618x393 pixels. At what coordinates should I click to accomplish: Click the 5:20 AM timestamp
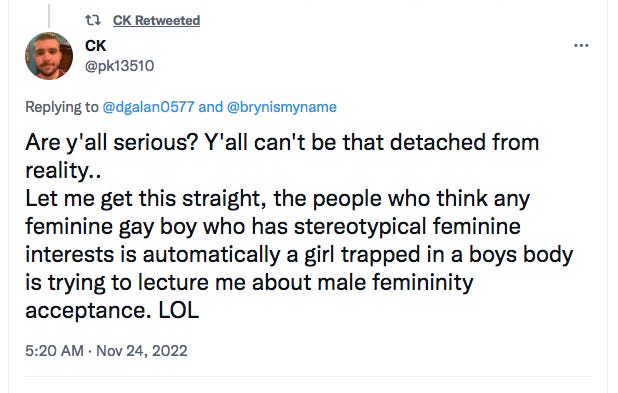(54, 350)
